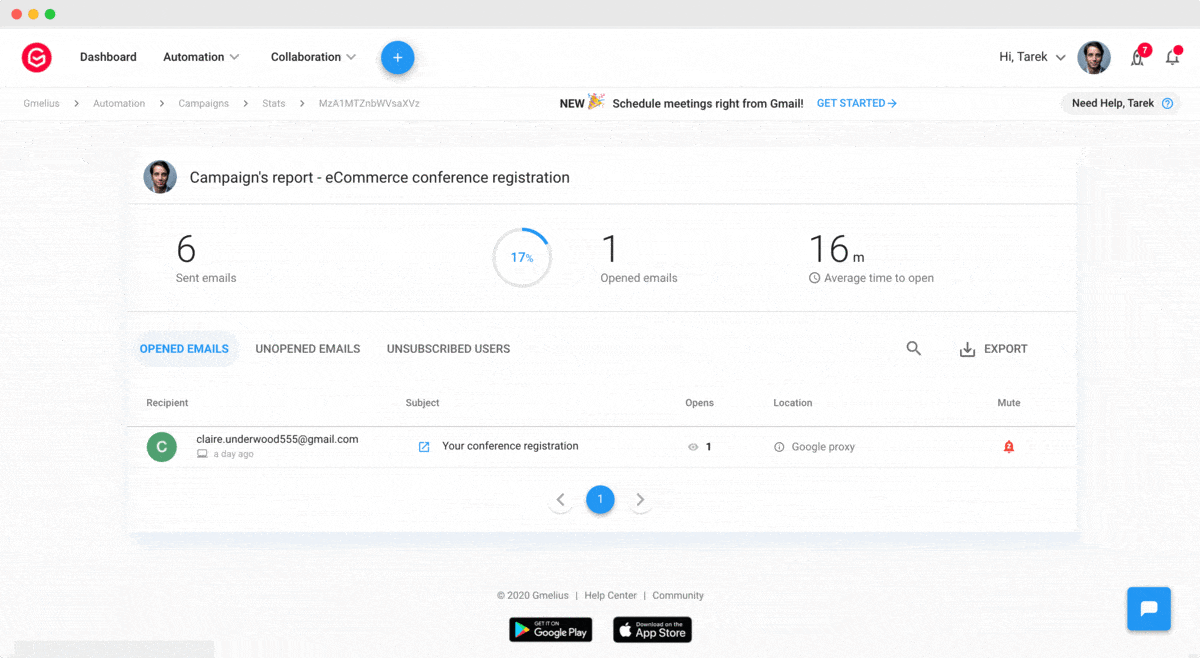Image resolution: width=1200 pixels, height=665 pixels.
Task: Open the chat support widget
Action: tap(1149, 608)
